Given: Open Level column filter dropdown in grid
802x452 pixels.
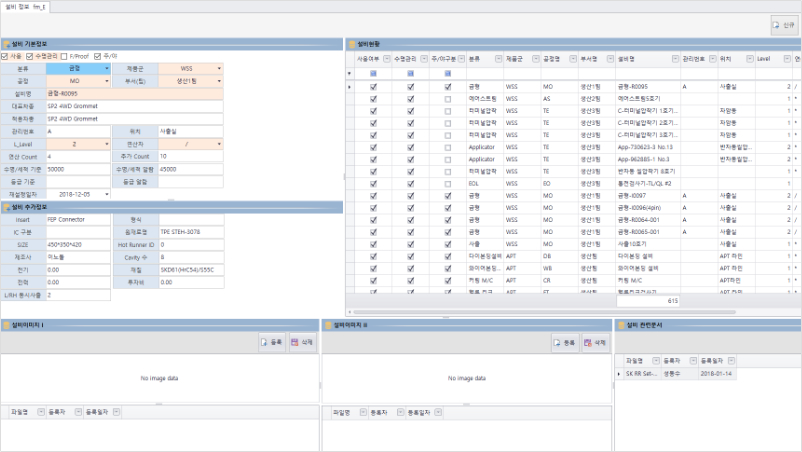Looking at the screenshot, I should (787, 59).
